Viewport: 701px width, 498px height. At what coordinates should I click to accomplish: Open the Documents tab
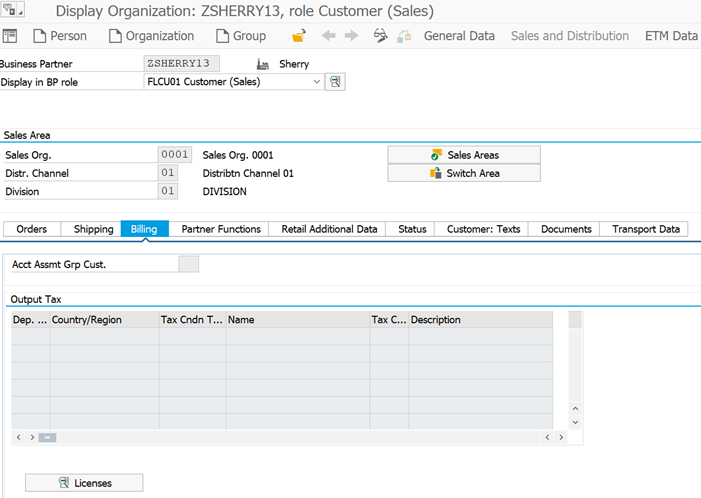(566, 229)
